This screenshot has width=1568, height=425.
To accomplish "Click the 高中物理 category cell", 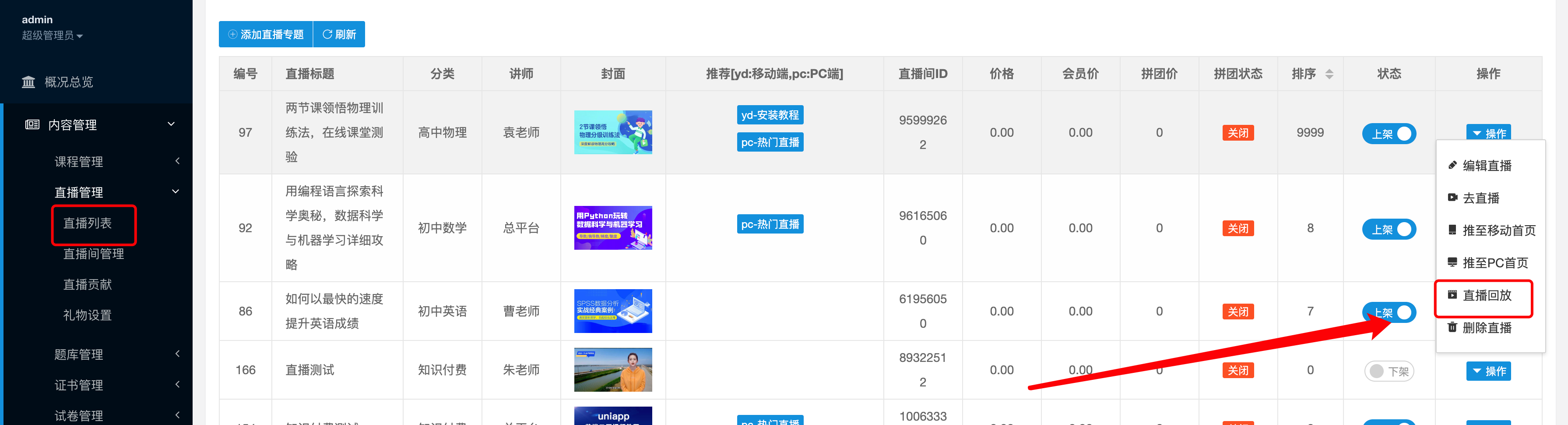I will click(x=443, y=132).
